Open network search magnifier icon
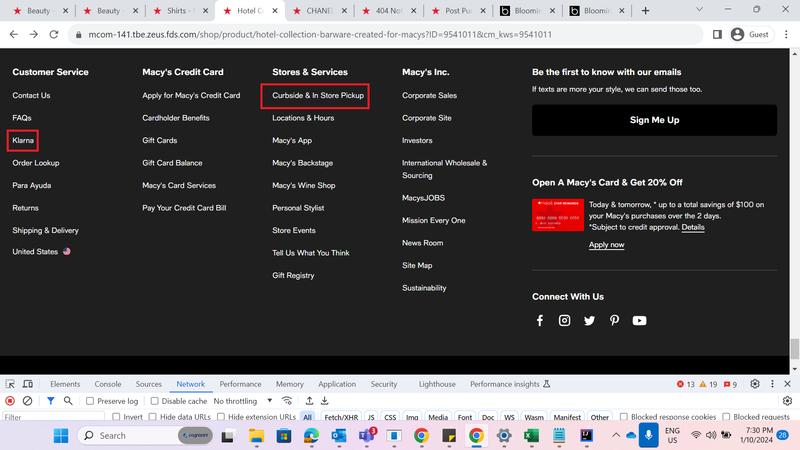The width and height of the screenshot is (800, 450). click(68, 401)
